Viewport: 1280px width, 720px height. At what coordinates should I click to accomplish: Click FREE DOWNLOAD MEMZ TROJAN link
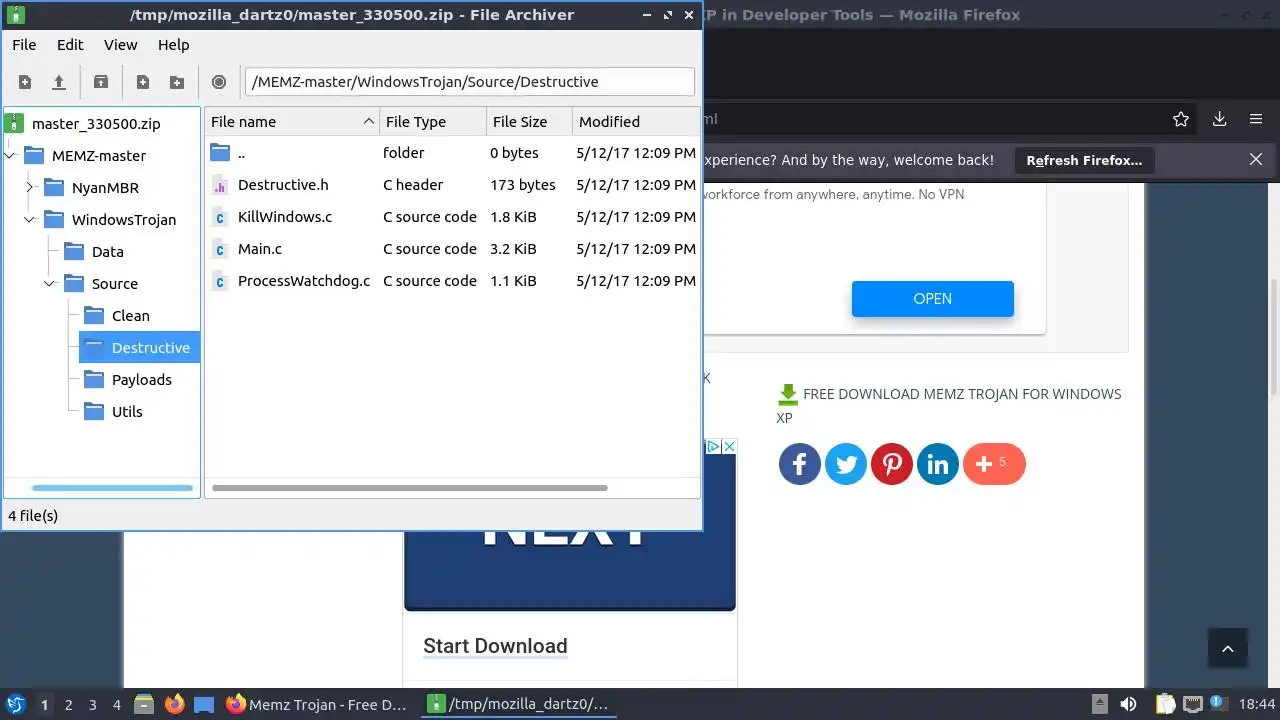949,405
